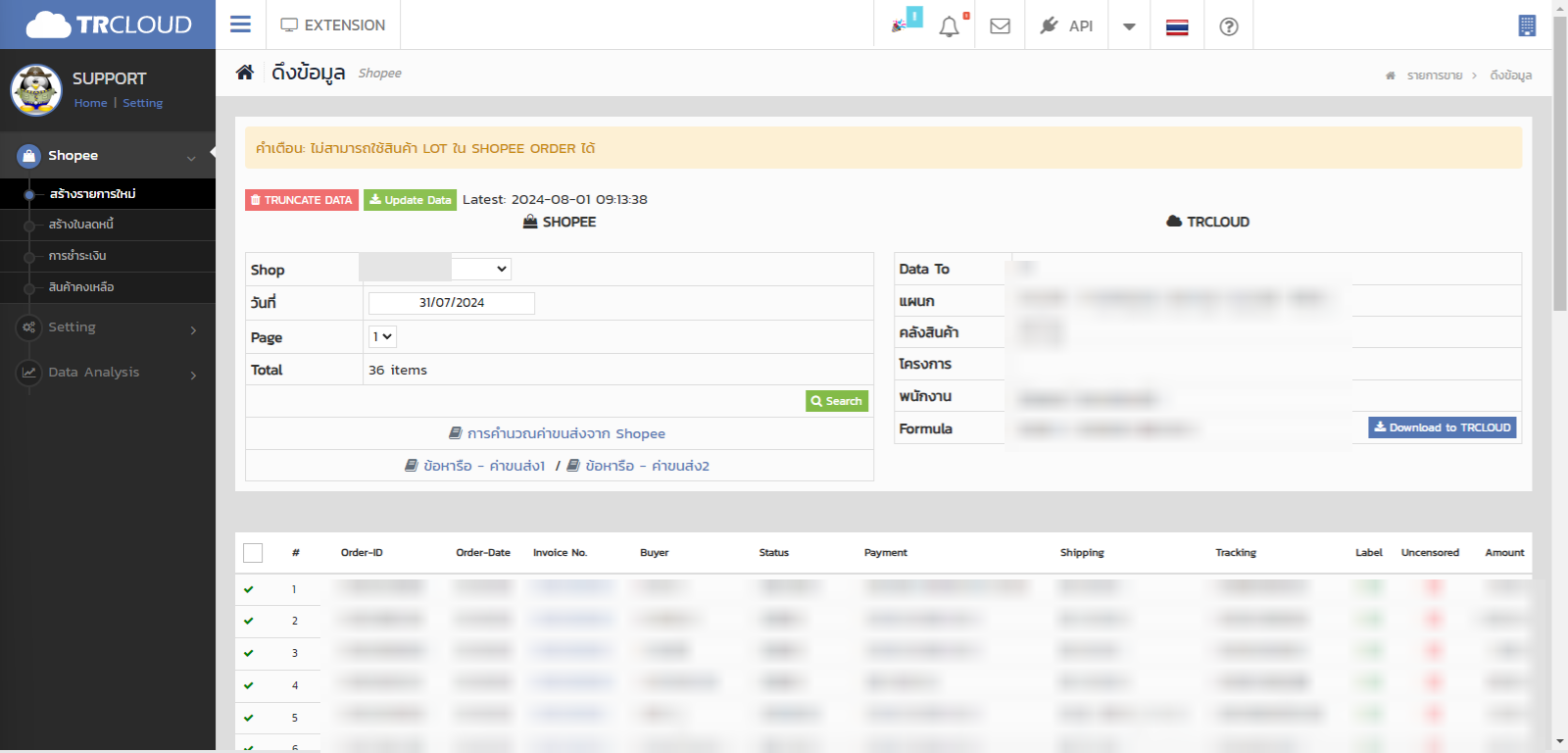This screenshot has width=1568, height=753.
Task: Toggle the hamburger sidebar menu
Action: 240,25
